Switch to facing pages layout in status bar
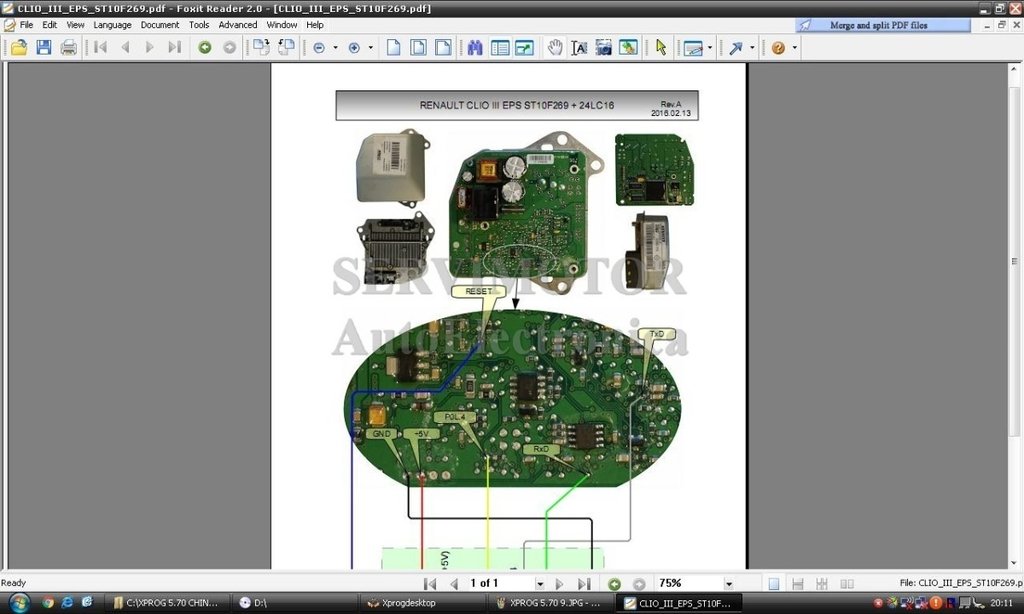Viewport: 1024px width, 614px height. 846,583
